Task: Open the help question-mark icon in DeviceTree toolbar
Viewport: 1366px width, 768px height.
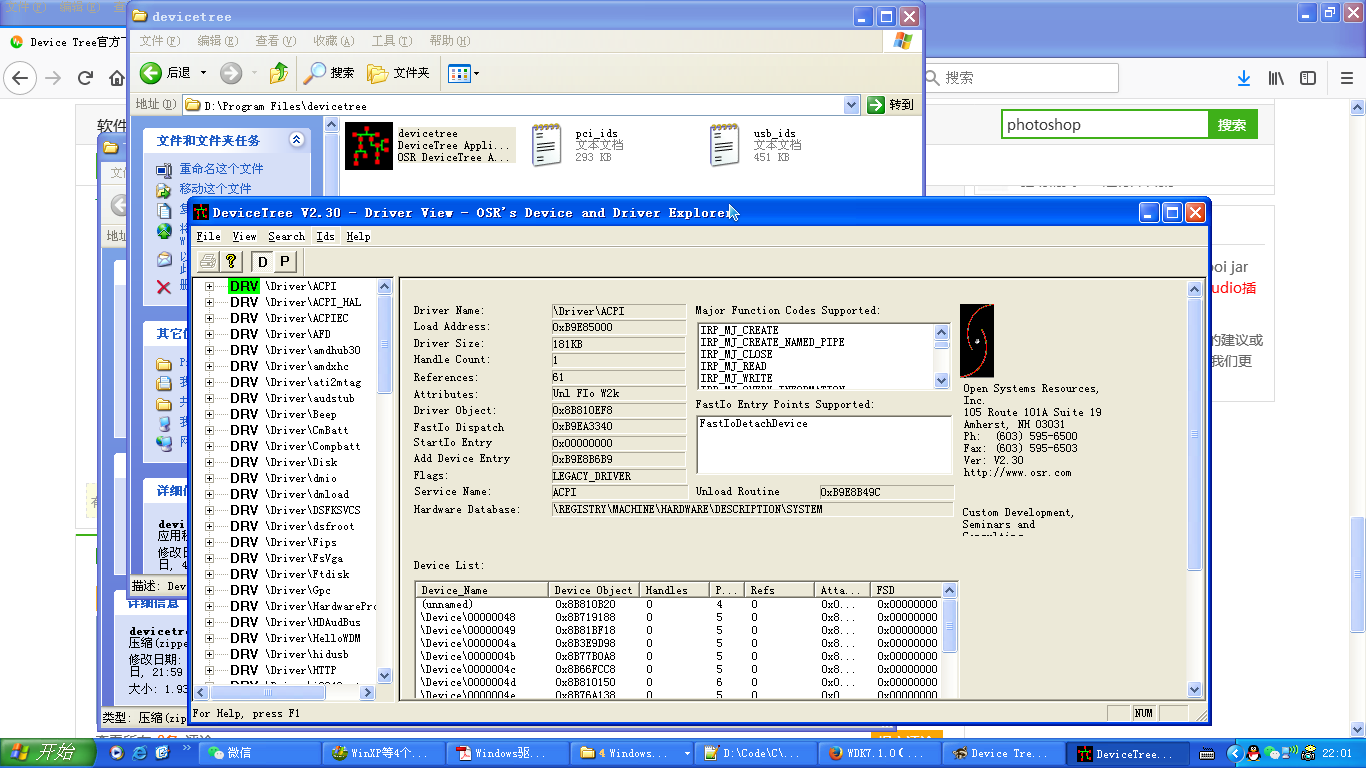Action: point(231,261)
